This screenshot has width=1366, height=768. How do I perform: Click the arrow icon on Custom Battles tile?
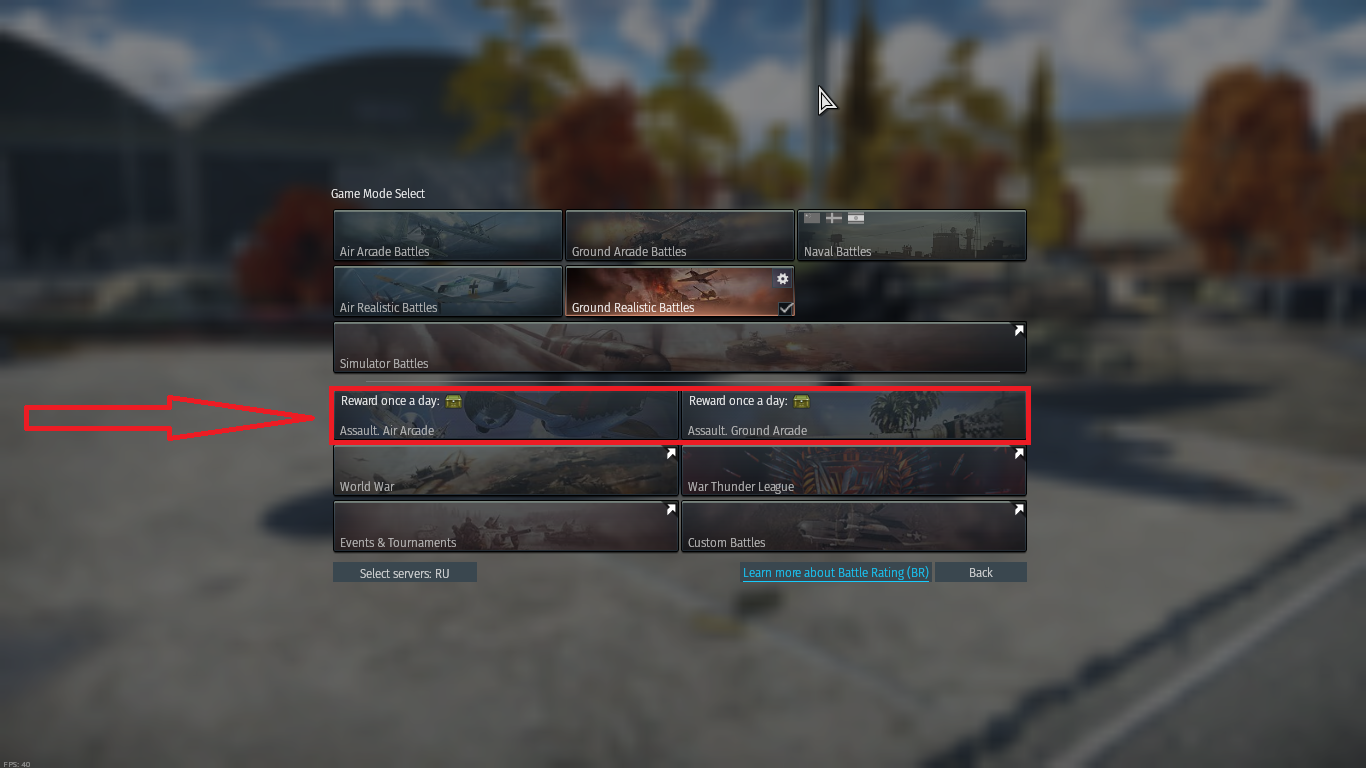coord(1018,509)
